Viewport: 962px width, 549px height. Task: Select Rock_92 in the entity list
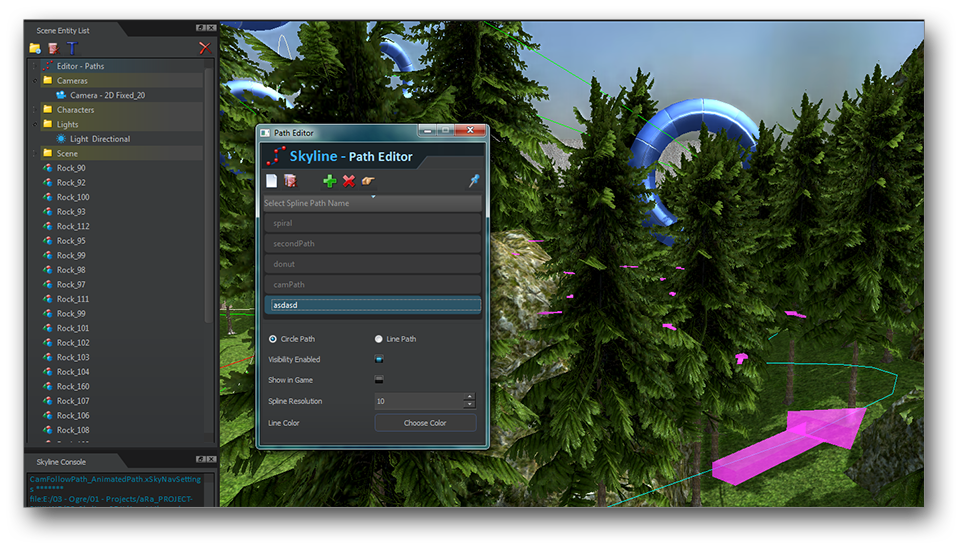pos(71,182)
